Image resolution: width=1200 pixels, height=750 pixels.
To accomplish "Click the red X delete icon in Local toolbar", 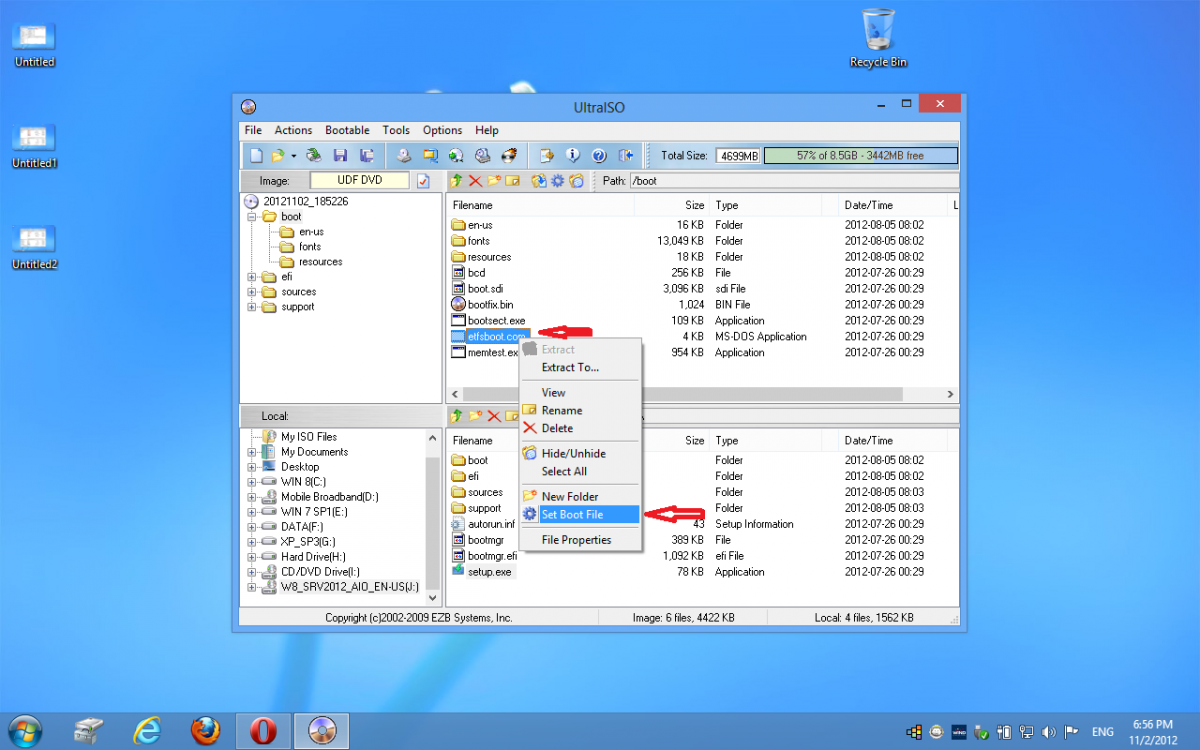I will point(494,416).
